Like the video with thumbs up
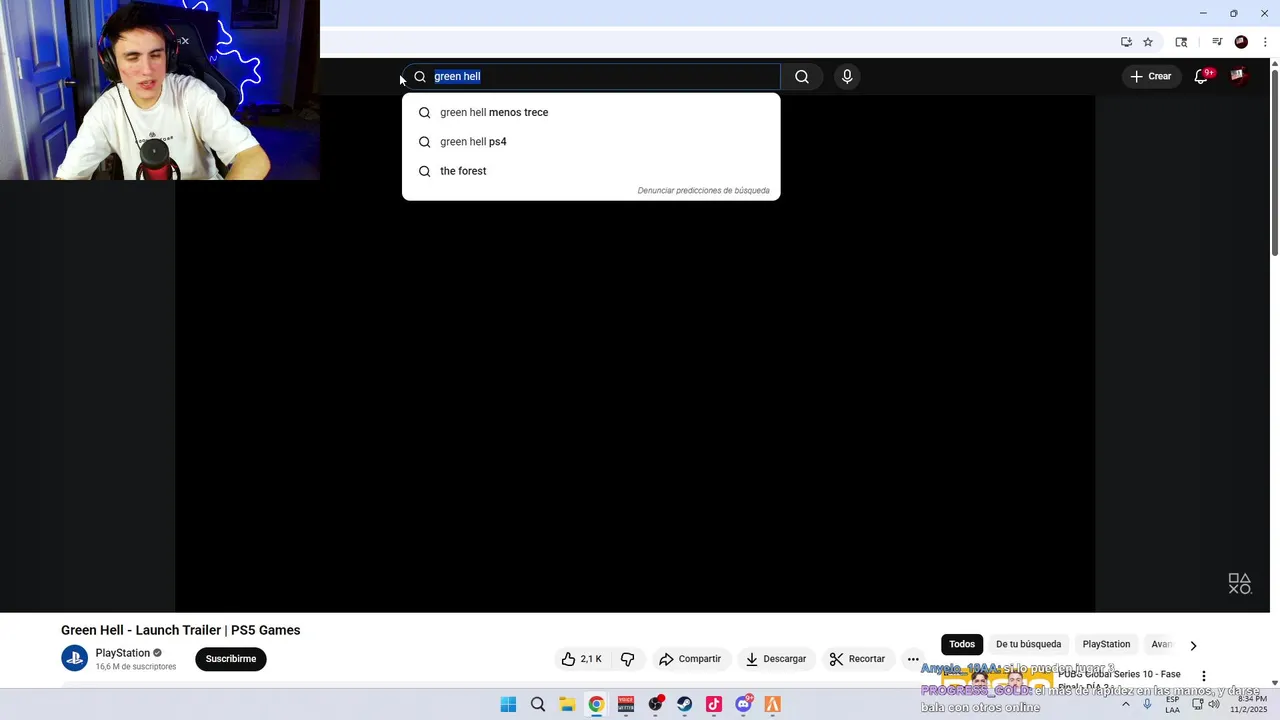Viewport: 1280px width, 720px height. 581,659
